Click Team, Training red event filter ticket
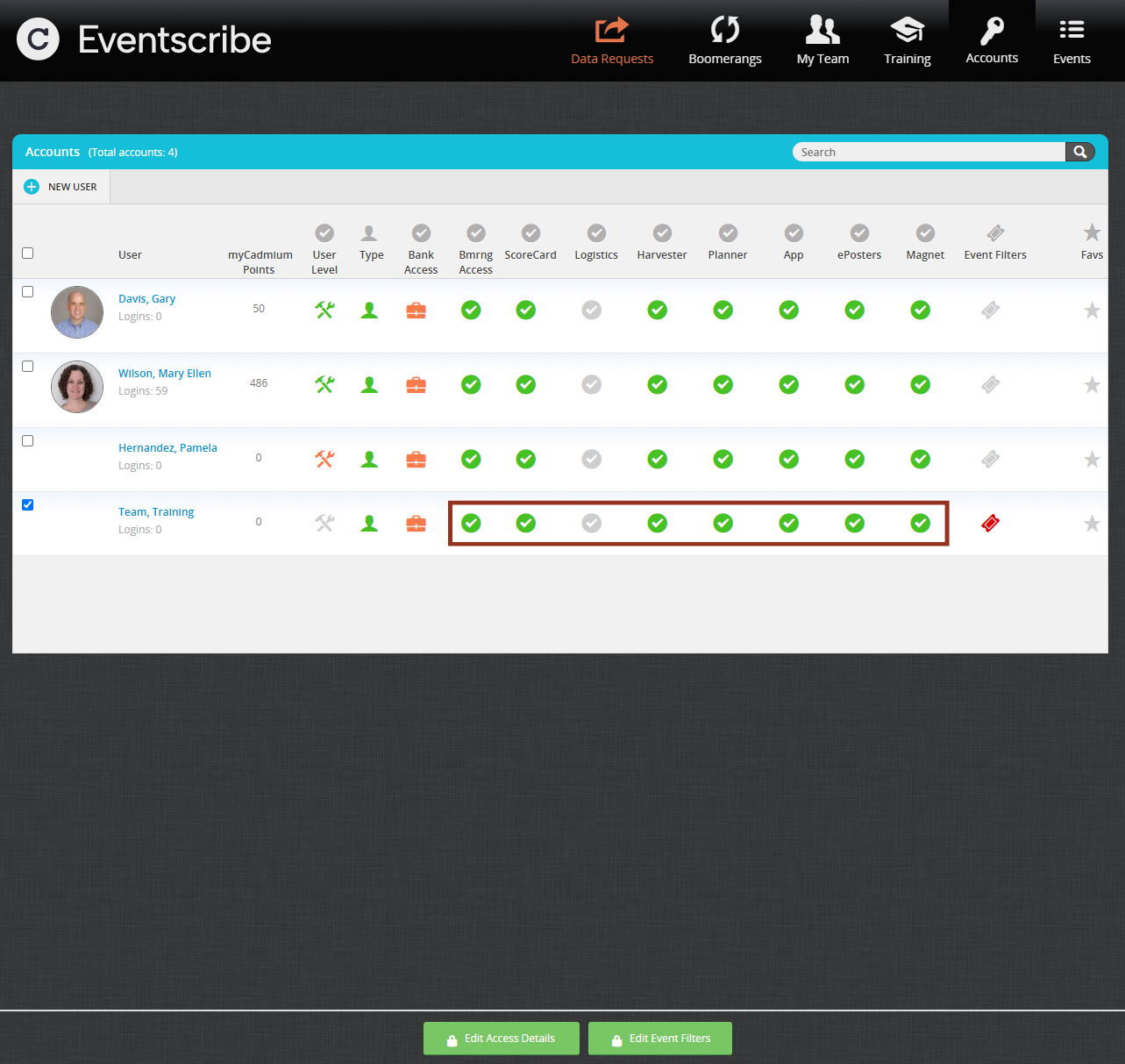1125x1064 pixels. [991, 523]
